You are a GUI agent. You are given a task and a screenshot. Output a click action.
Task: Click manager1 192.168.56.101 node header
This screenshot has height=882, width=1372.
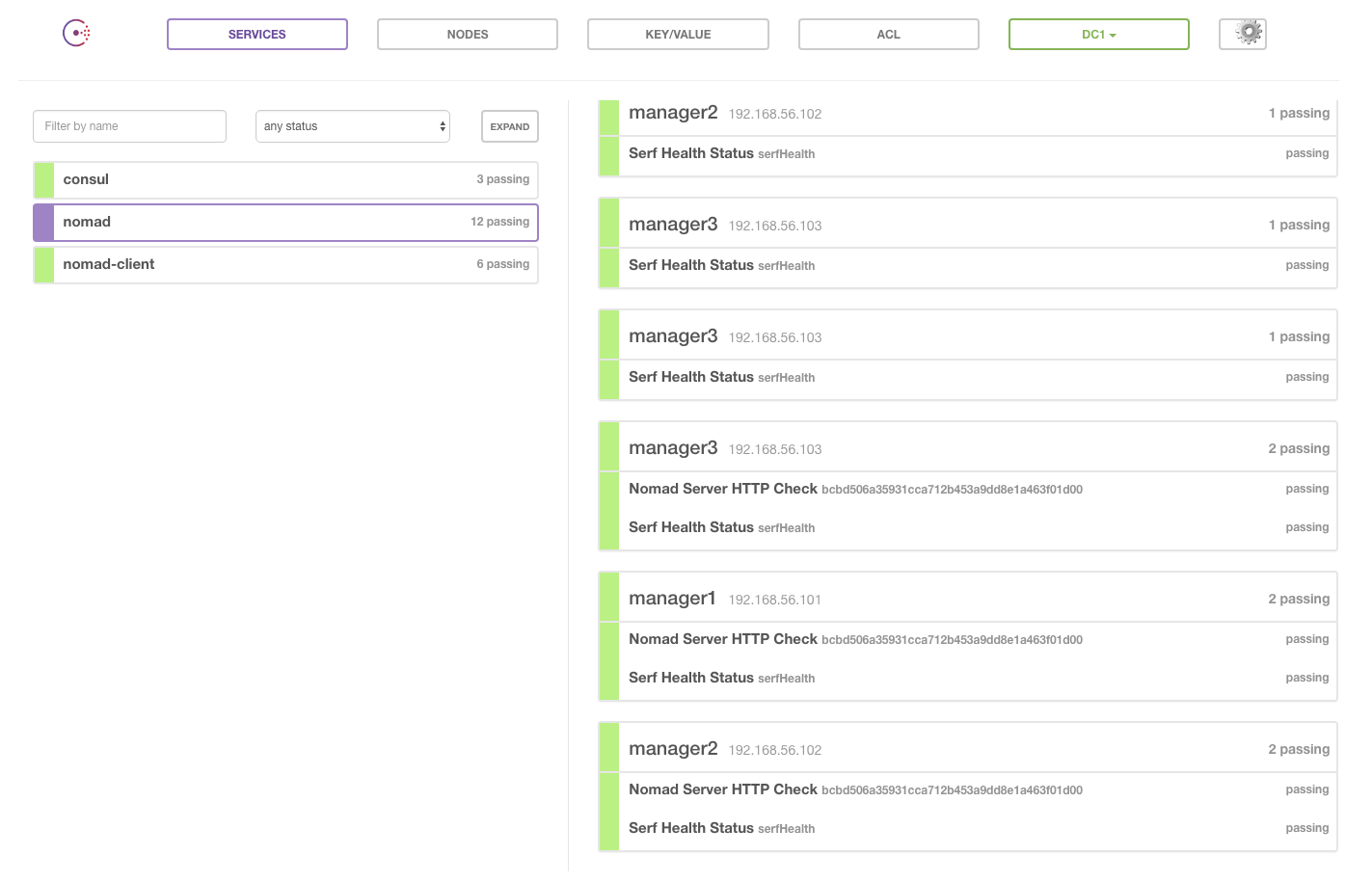pyautogui.click(x=968, y=599)
